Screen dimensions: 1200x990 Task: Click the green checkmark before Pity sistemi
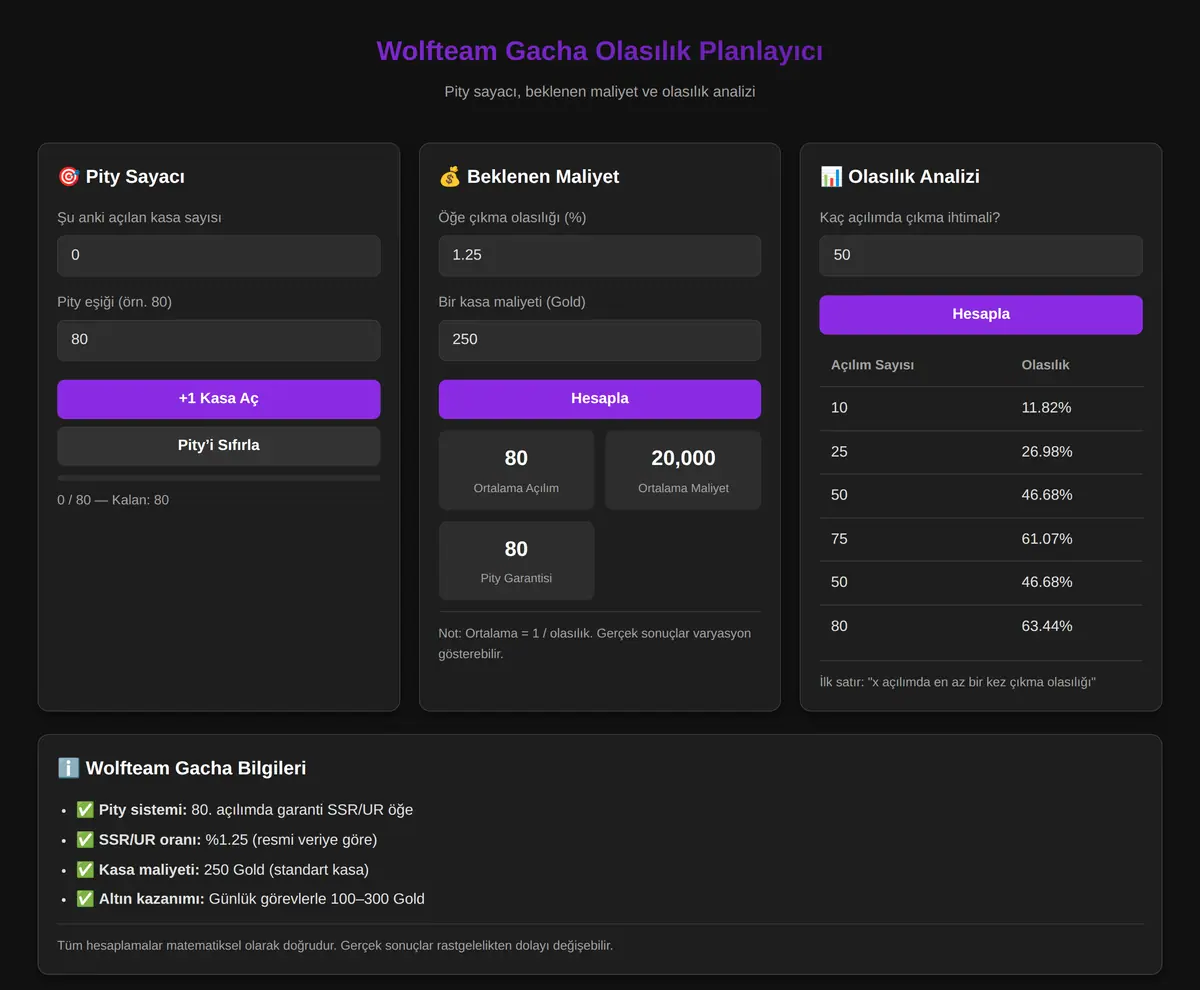[85, 810]
